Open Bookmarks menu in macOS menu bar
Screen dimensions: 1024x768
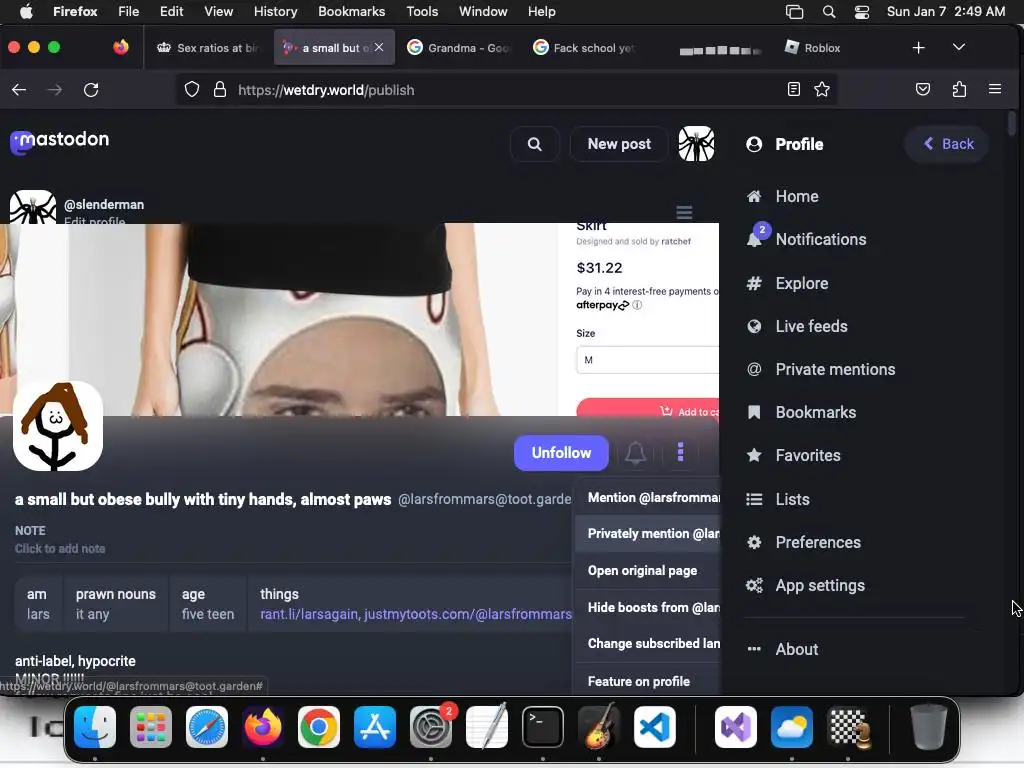pos(351,12)
